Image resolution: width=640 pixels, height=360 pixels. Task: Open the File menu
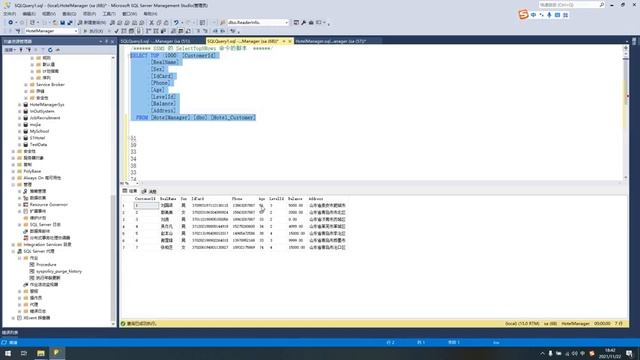(x=9, y=14)
